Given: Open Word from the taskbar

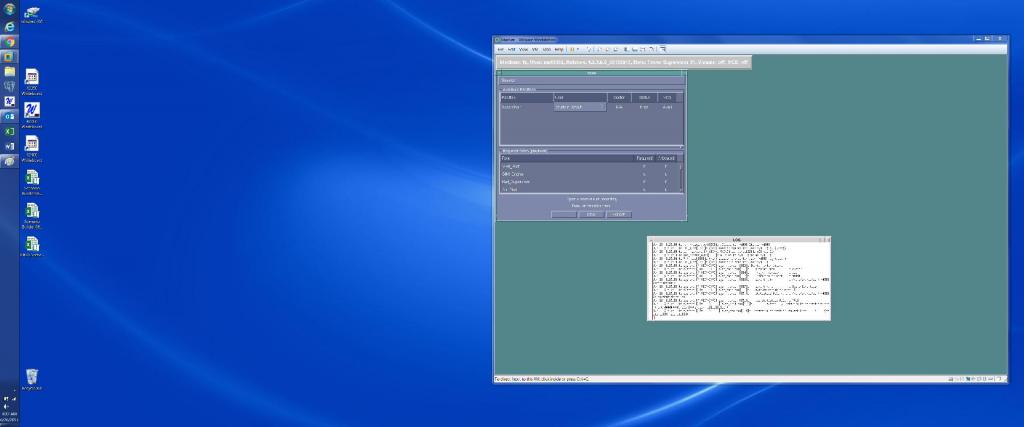Looking at the screenshot, I should [9, 146].
